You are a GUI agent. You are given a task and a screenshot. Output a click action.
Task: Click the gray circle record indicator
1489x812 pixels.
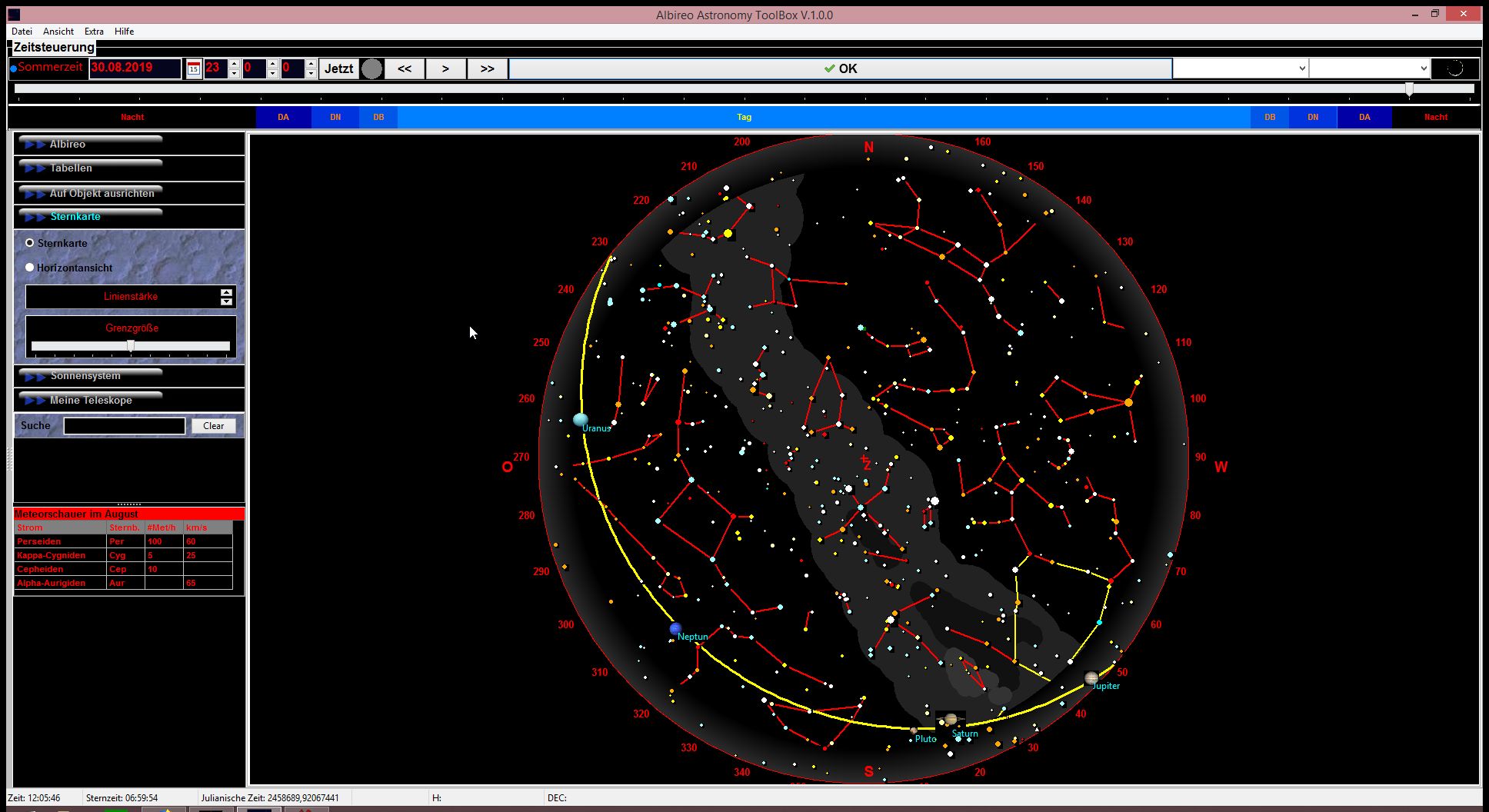click(371, 68)
